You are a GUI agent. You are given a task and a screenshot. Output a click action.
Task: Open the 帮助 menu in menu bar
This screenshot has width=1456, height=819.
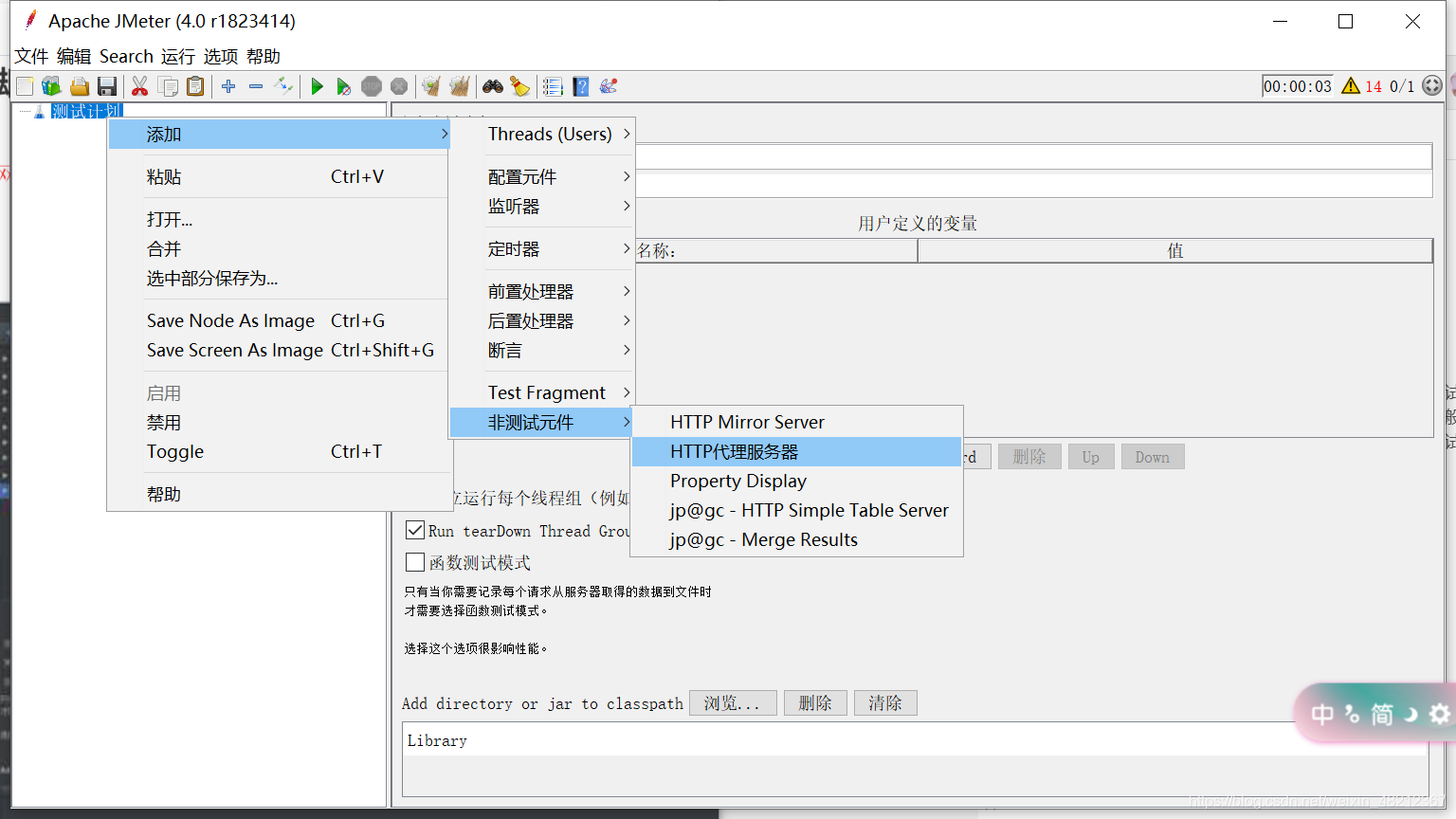pyautogui.click(x=264, y=56)
